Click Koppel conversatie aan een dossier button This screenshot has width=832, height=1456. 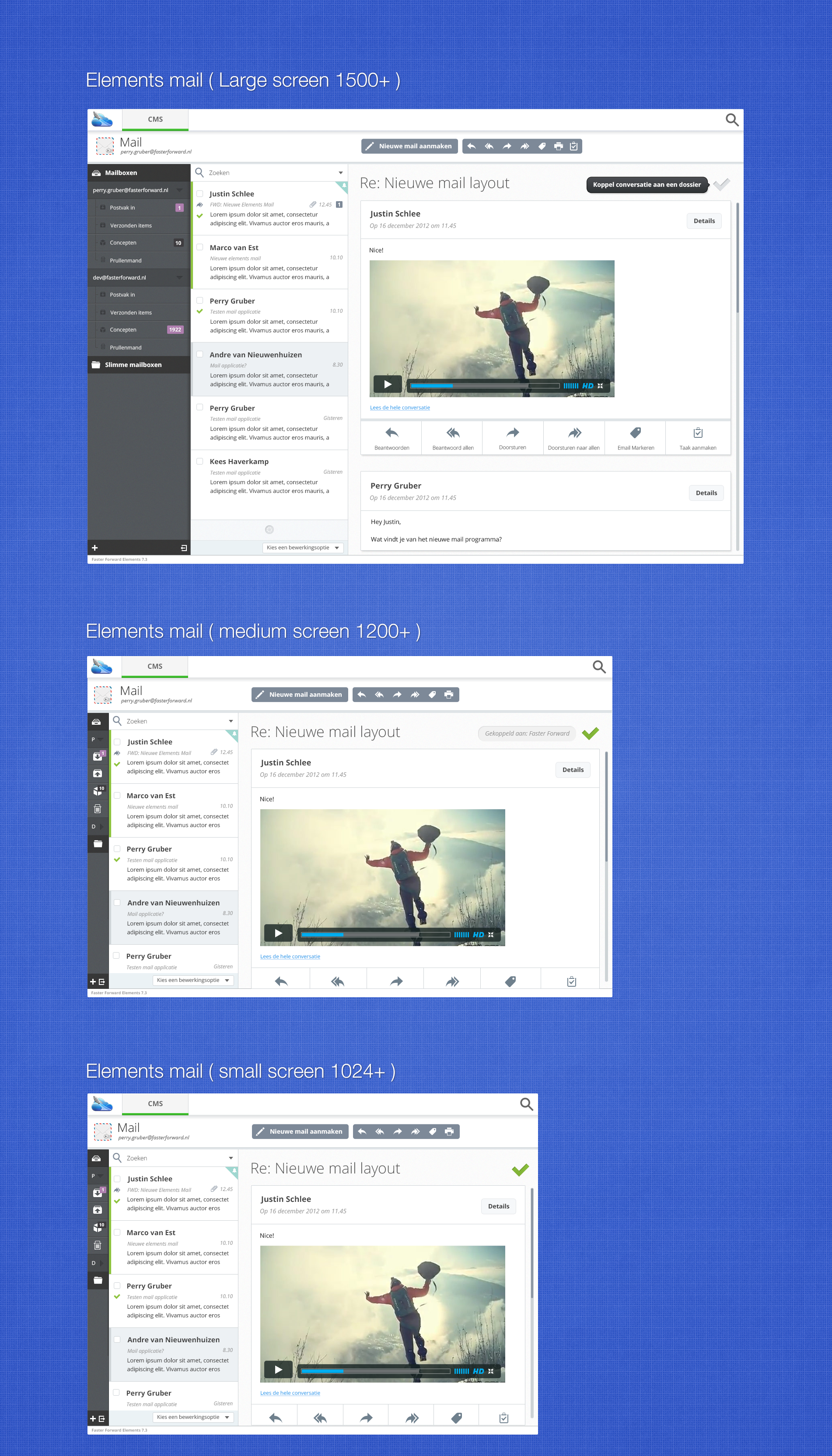pyautogui.click(x=647, y=185)
